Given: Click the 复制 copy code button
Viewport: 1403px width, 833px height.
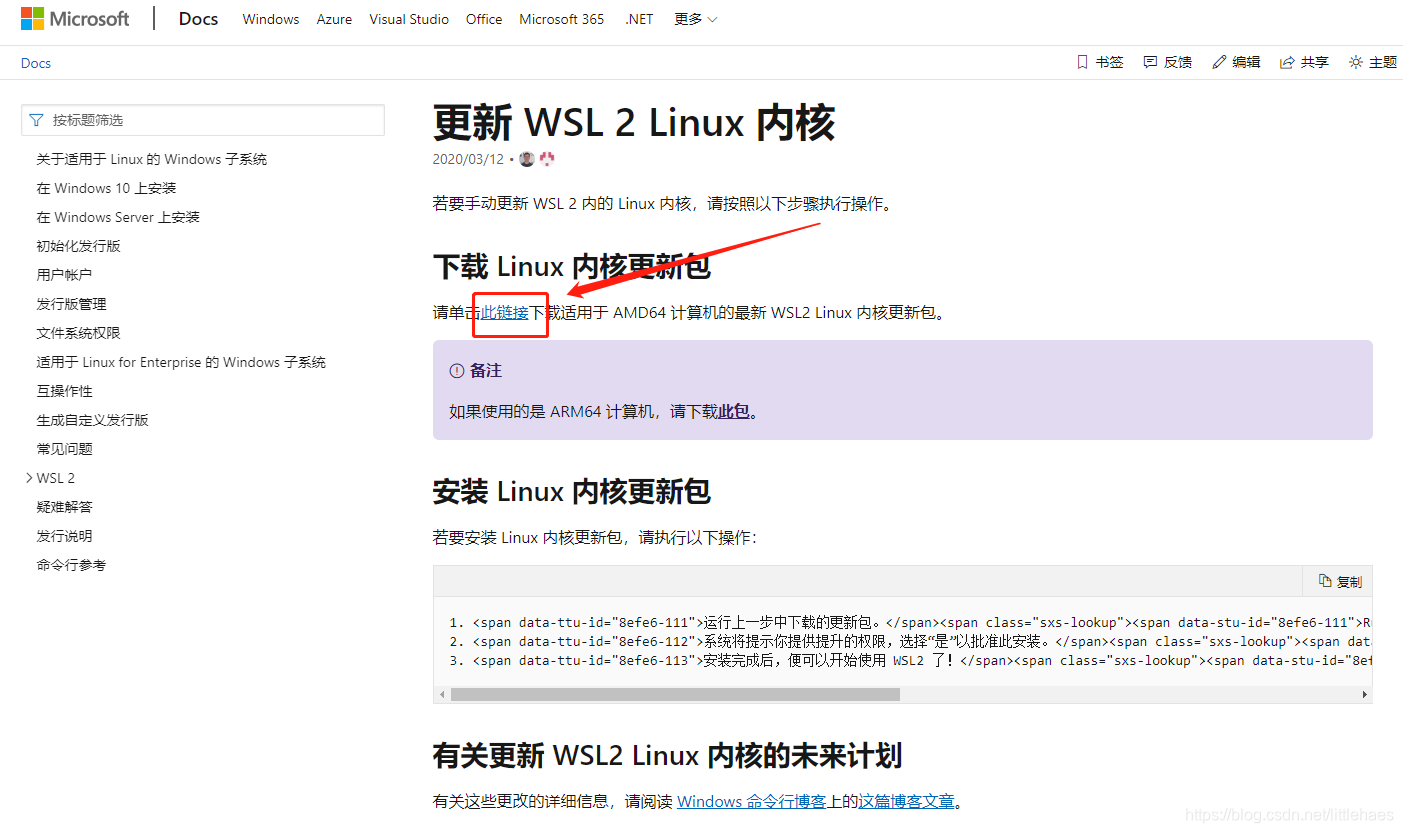Looking at the screenshot, I should (1339, 581).
